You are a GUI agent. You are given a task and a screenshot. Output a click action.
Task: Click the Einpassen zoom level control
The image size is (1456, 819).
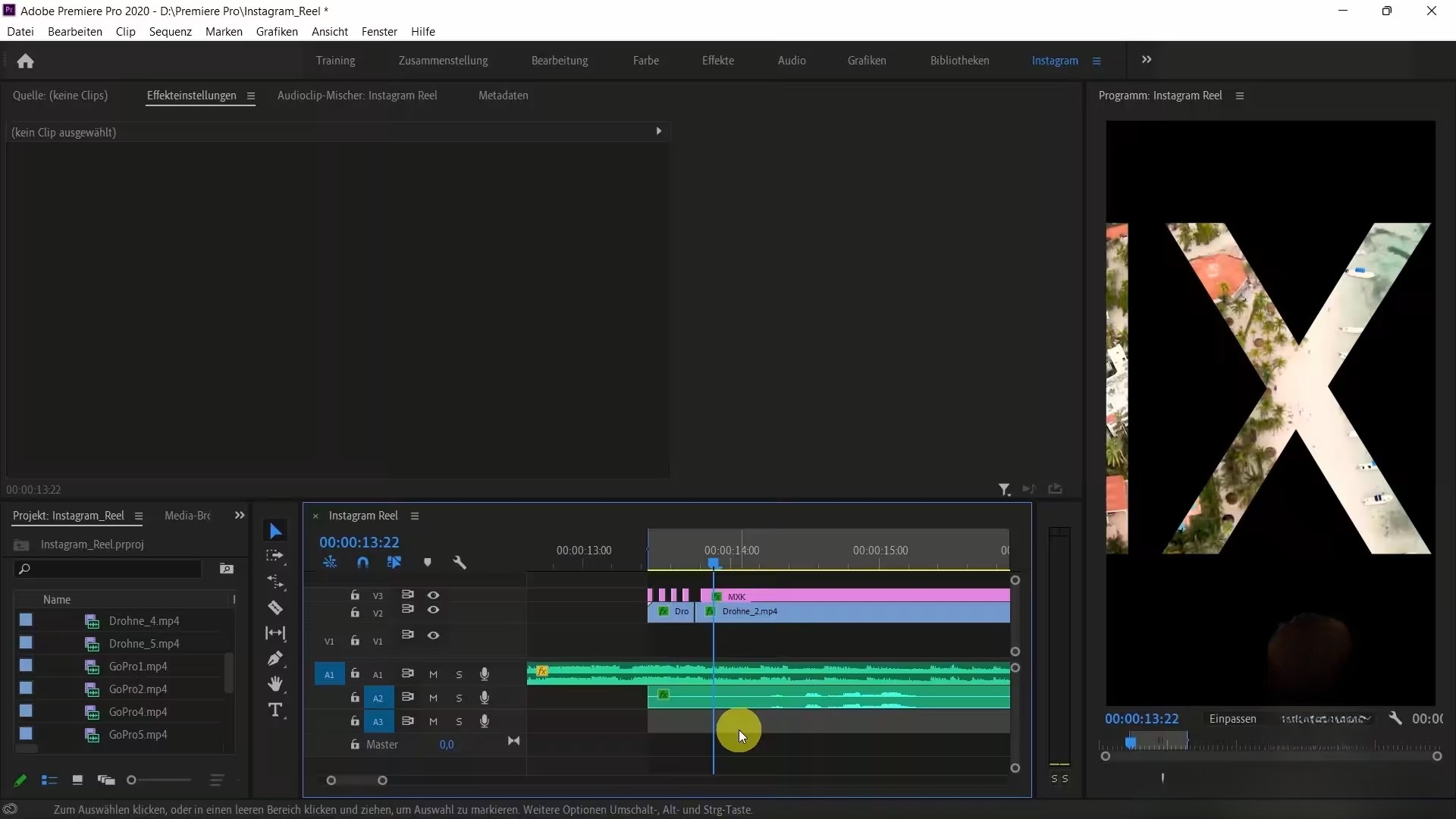click(x=1232, y=718)
